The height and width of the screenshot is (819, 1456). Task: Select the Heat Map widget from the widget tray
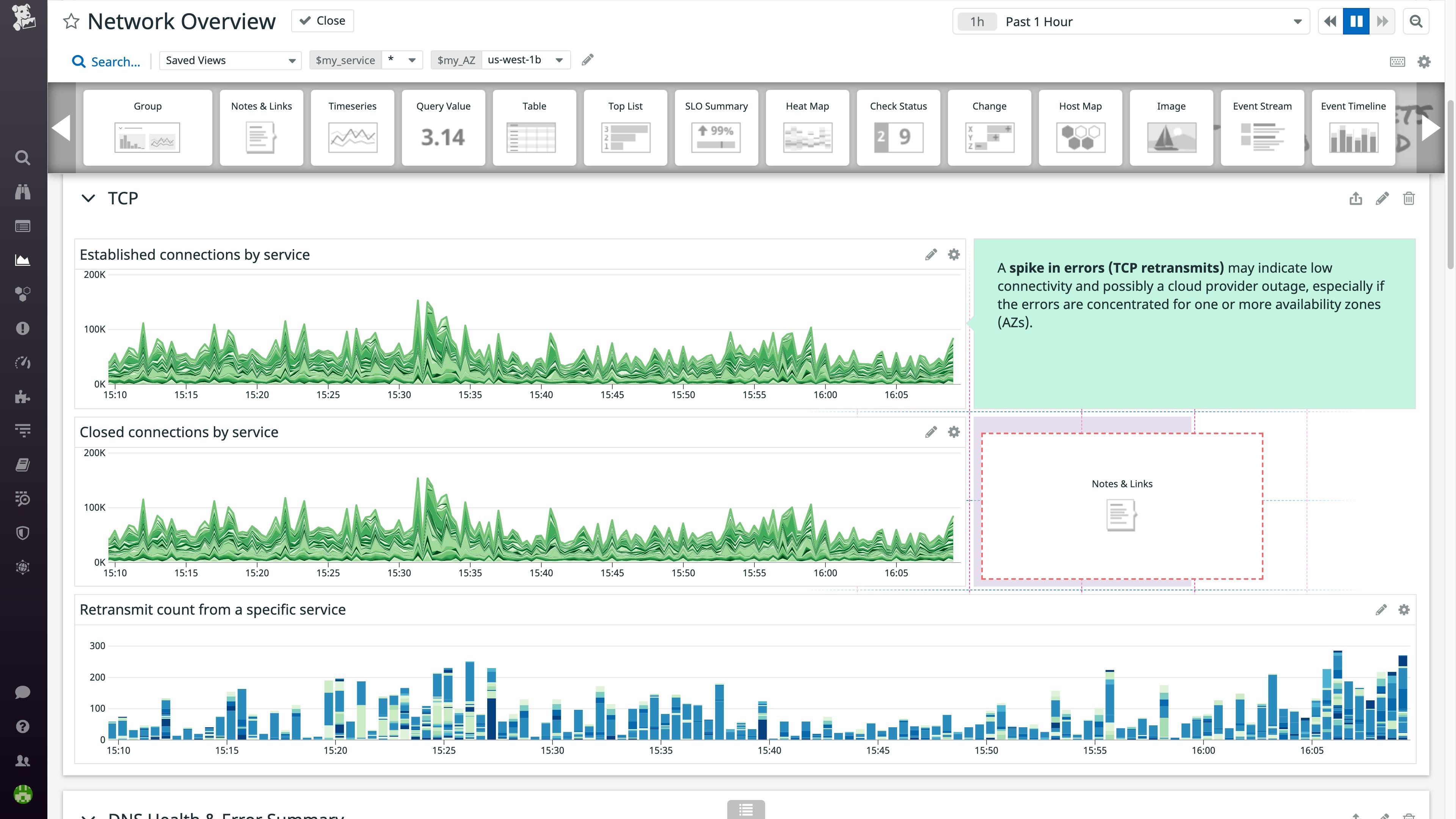[x=806, y=127]
